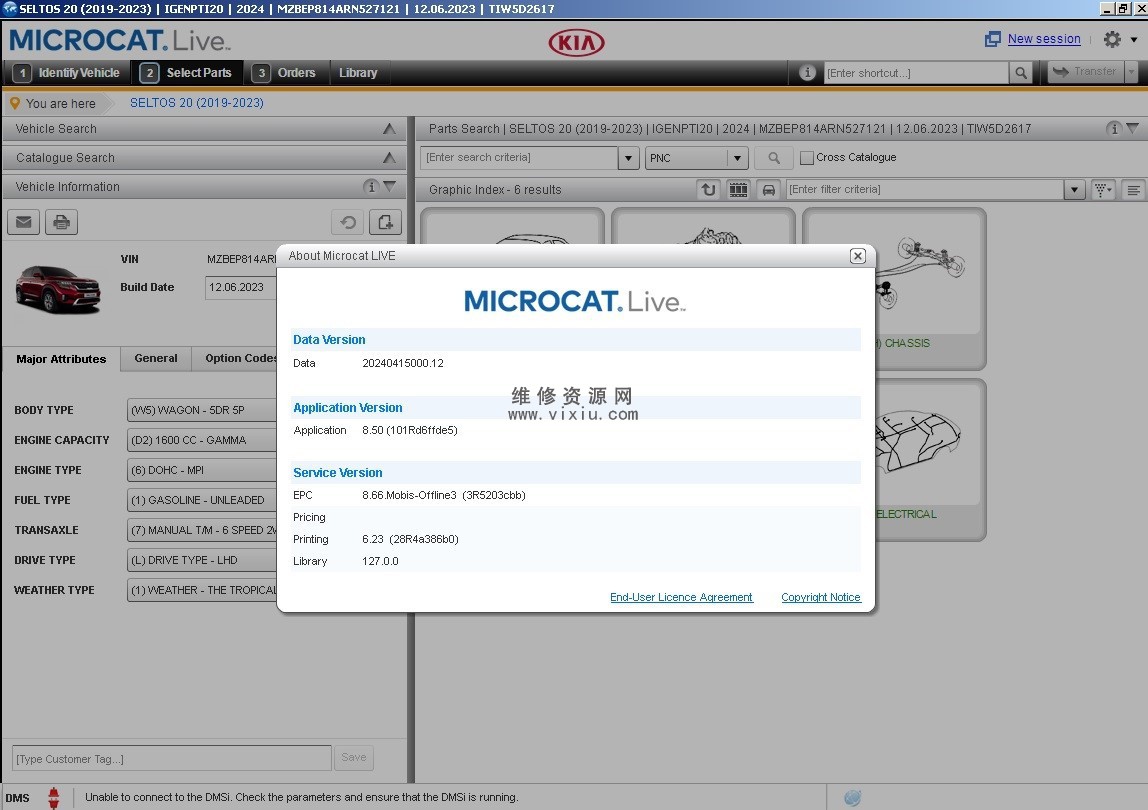1148x810 pixels.
Task: Click the red Seltos vehicle thumbnail
Action: [59, 289]
